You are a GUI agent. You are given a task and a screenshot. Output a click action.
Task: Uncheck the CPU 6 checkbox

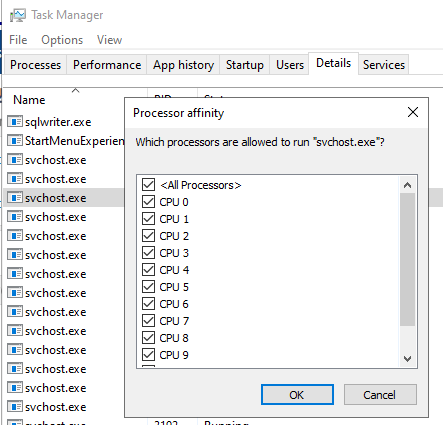pyautogui.click(x=148, y=303)
